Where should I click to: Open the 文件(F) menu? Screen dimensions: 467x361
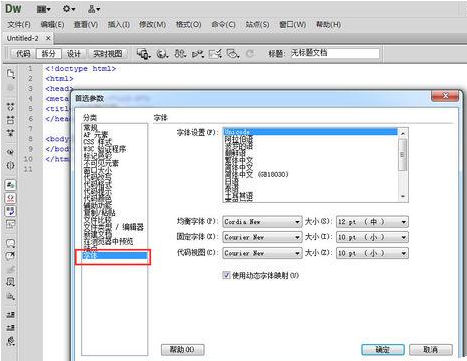19,24
